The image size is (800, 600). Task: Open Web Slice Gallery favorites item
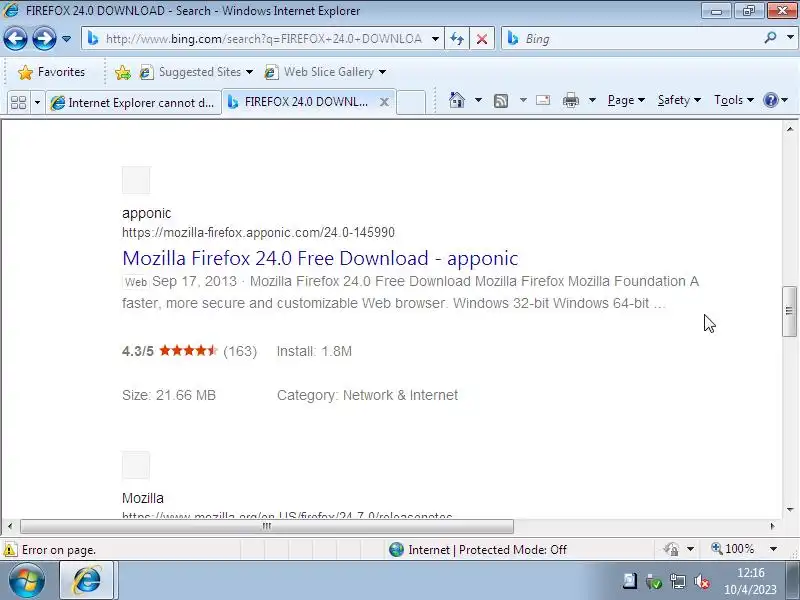(x=325, y=72)
